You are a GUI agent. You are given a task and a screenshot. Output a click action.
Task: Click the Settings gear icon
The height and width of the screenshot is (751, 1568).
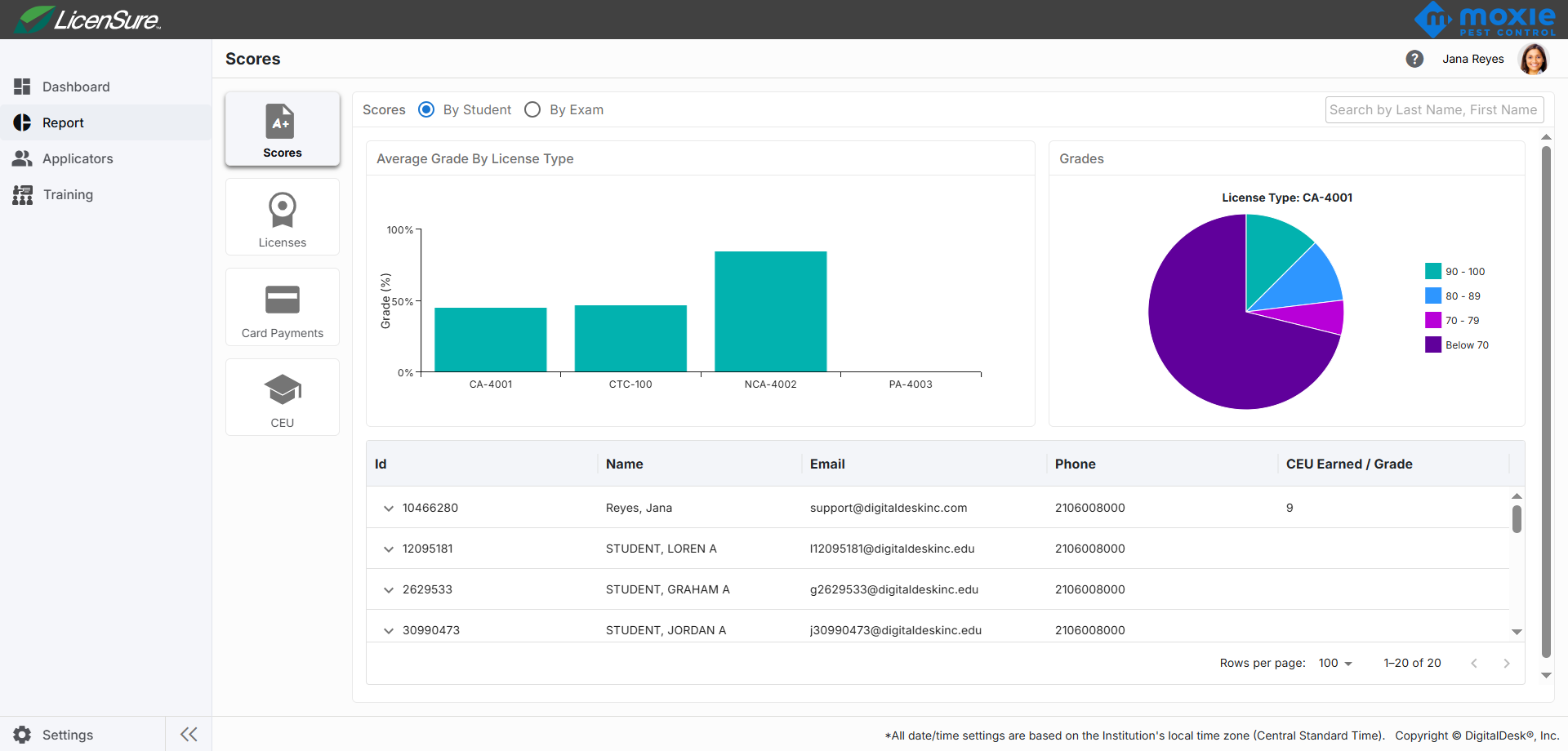point(23,735)
